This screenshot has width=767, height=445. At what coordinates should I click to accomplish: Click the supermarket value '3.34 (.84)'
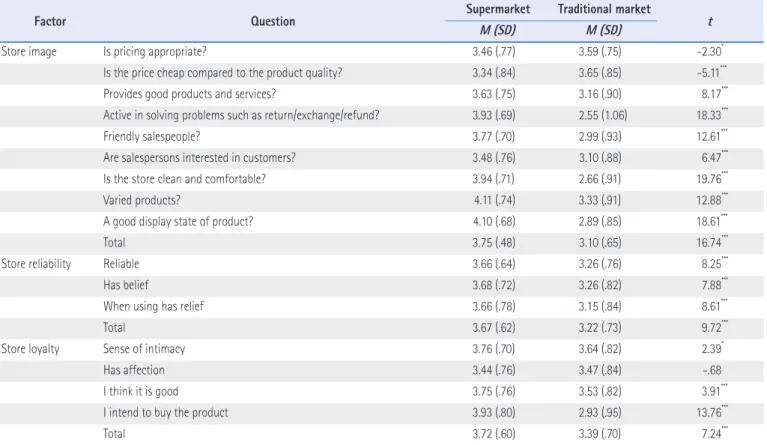(494, 72)
